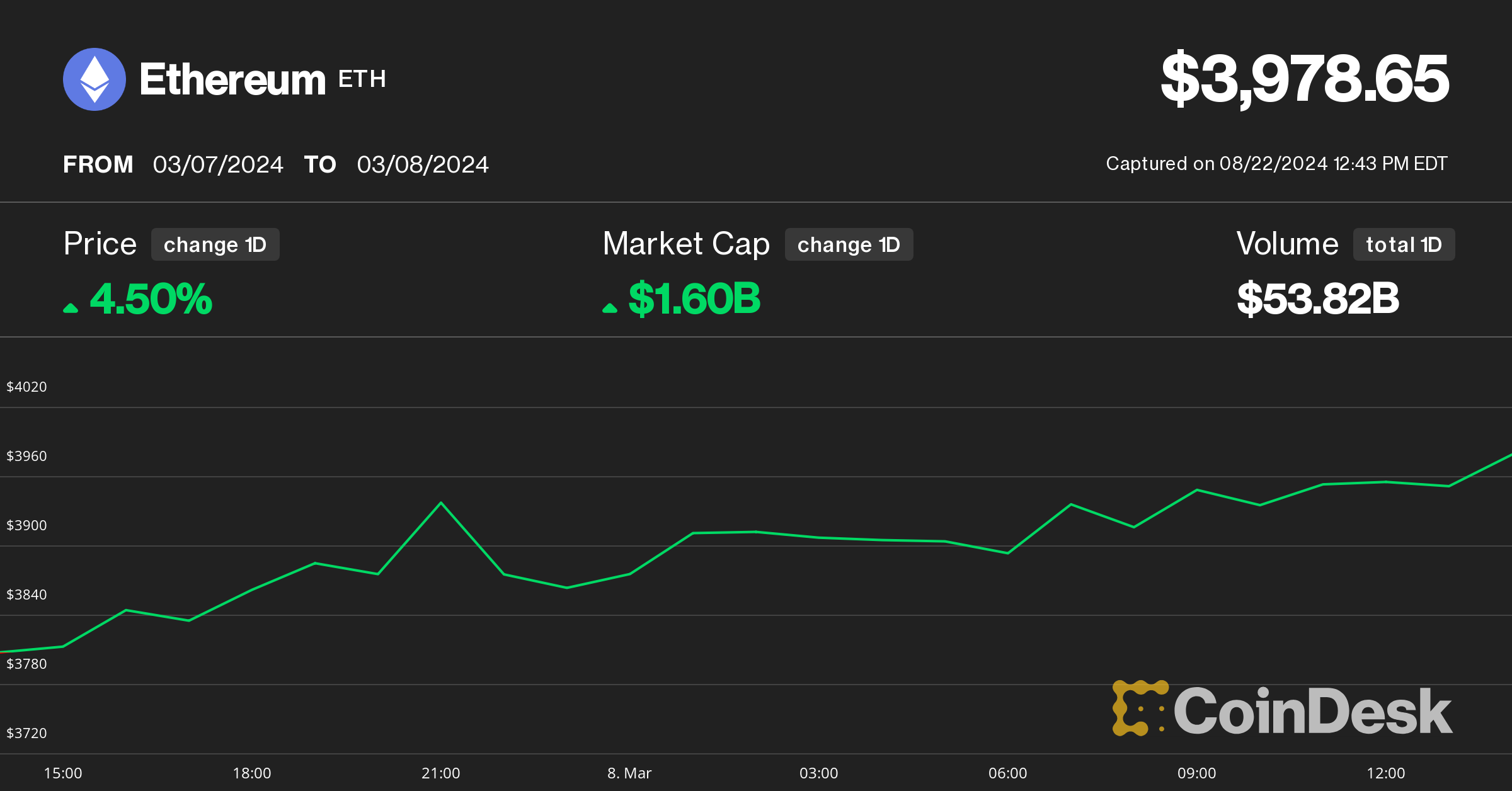This screenshot has width=1512, height=791.
Task: Click the FROM date 03/07/2024
Action: (218, 164)
